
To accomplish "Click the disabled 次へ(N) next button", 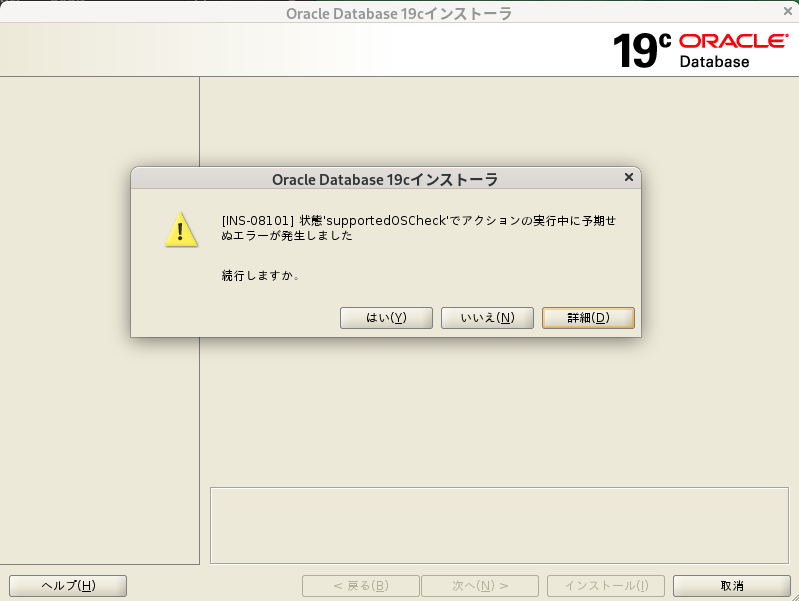I will pyautogui.click(x=480, y=586).
